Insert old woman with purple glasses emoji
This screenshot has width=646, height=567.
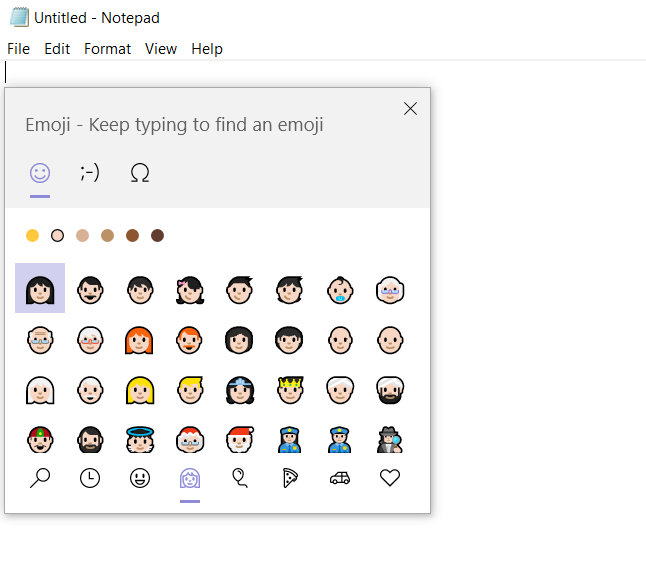click(x=390, y=290)
